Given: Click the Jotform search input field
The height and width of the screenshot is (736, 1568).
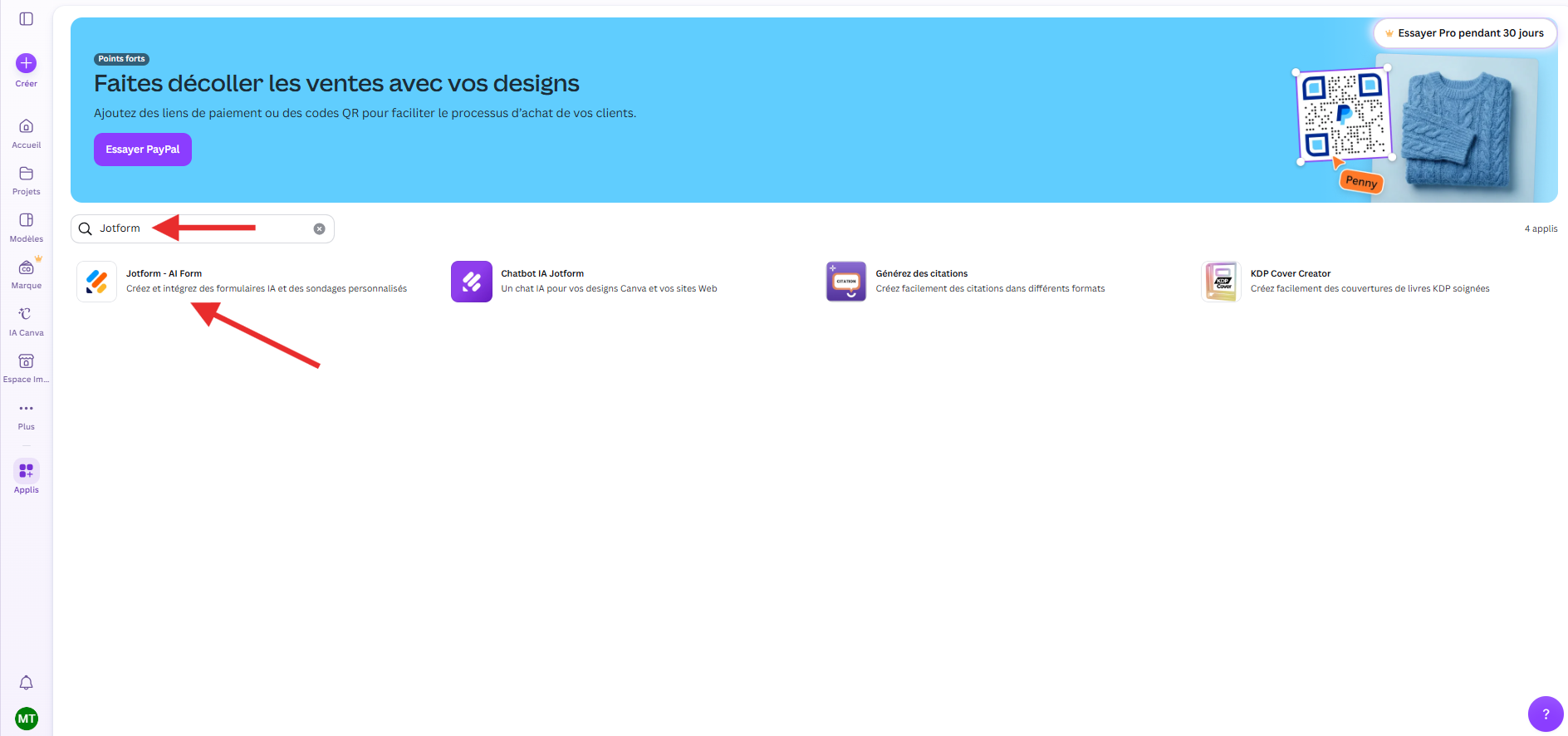Looking at the screenshot, I should pyautogui.click(x=203, y=228).
